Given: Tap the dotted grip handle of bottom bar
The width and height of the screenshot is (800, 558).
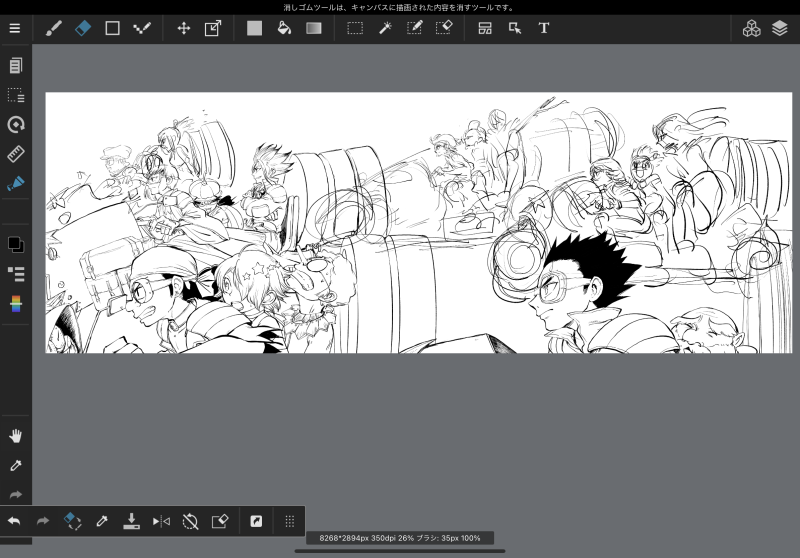Looking at the screenshot, I should [x=289, y=521].
